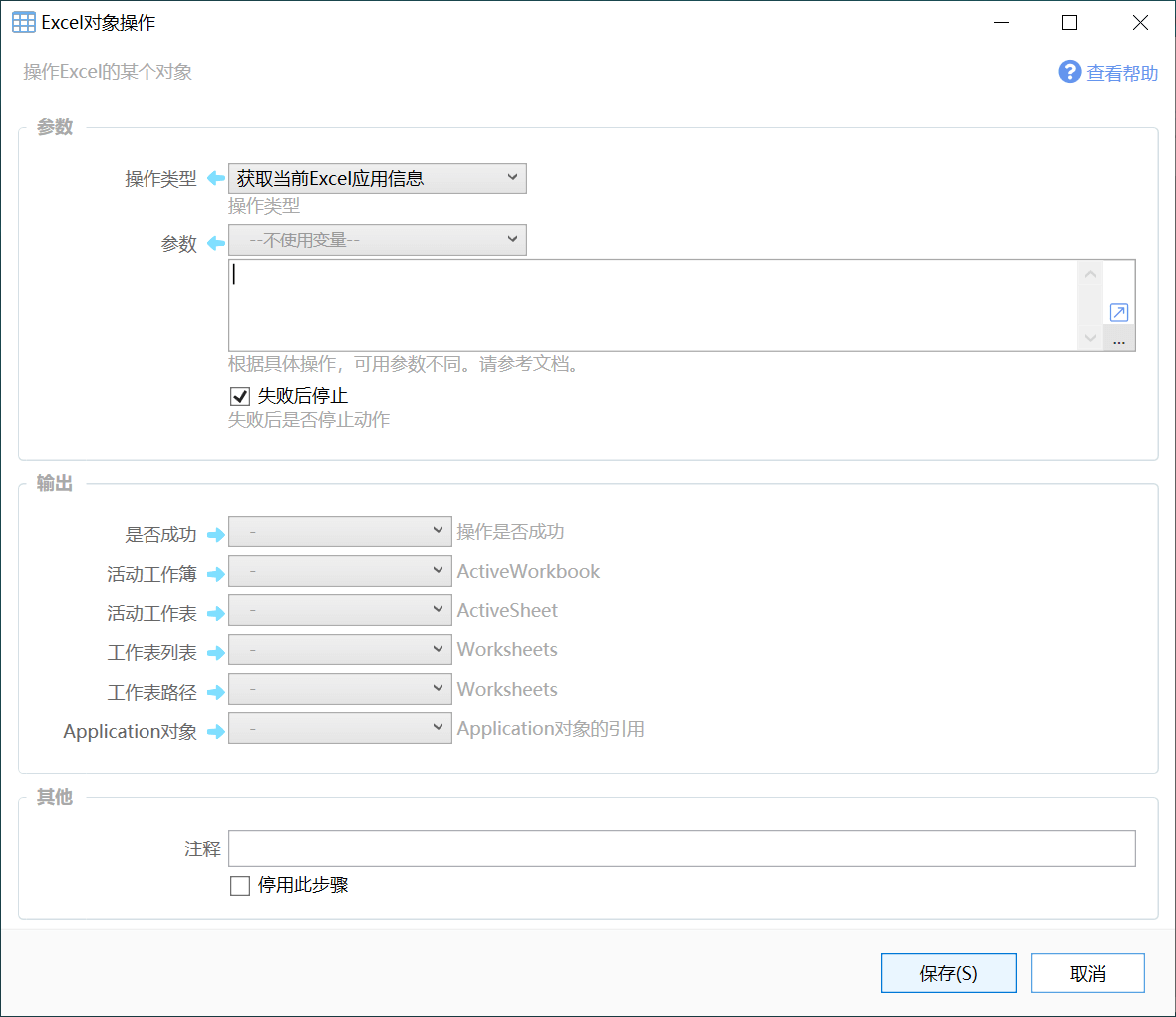The height and width of the screenshot is (1017, 1176).
Task: Open the 查看帮助 help link
Action: [1122, 73]
